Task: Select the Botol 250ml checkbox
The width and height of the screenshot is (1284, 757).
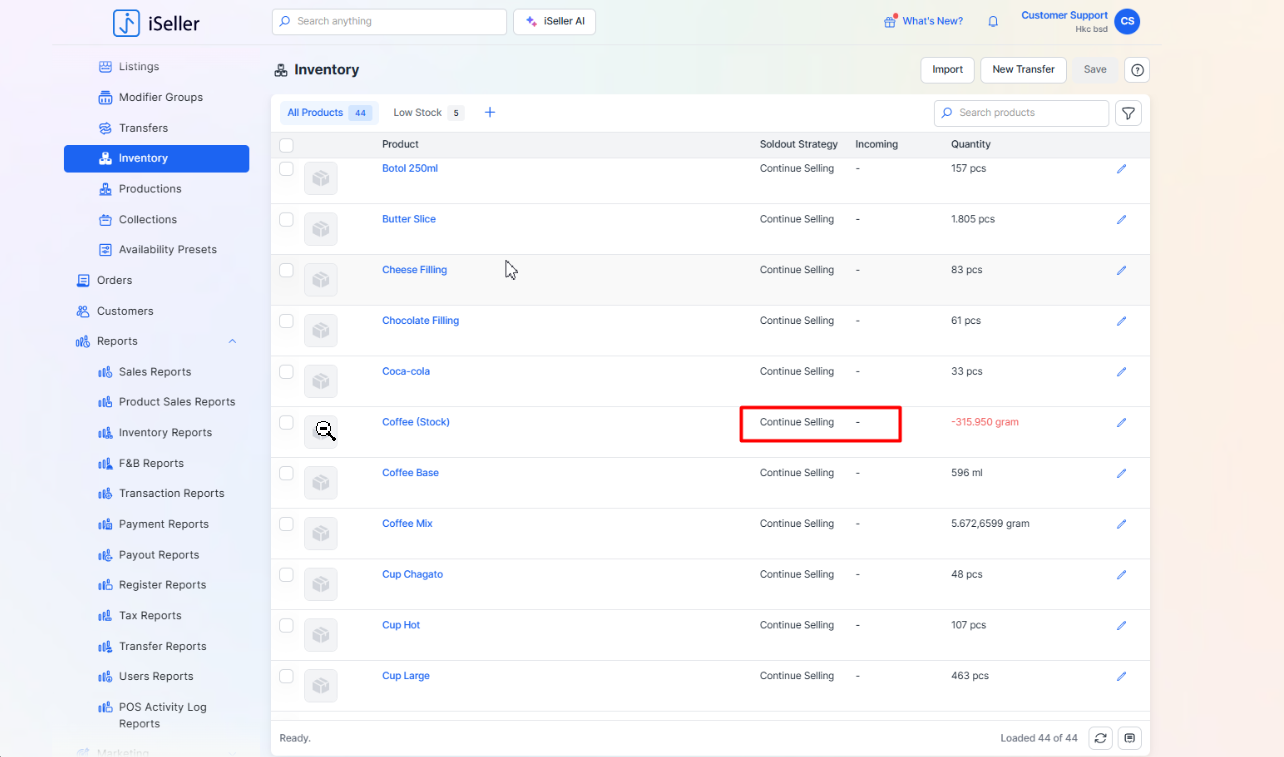Action: click(286, 169)
